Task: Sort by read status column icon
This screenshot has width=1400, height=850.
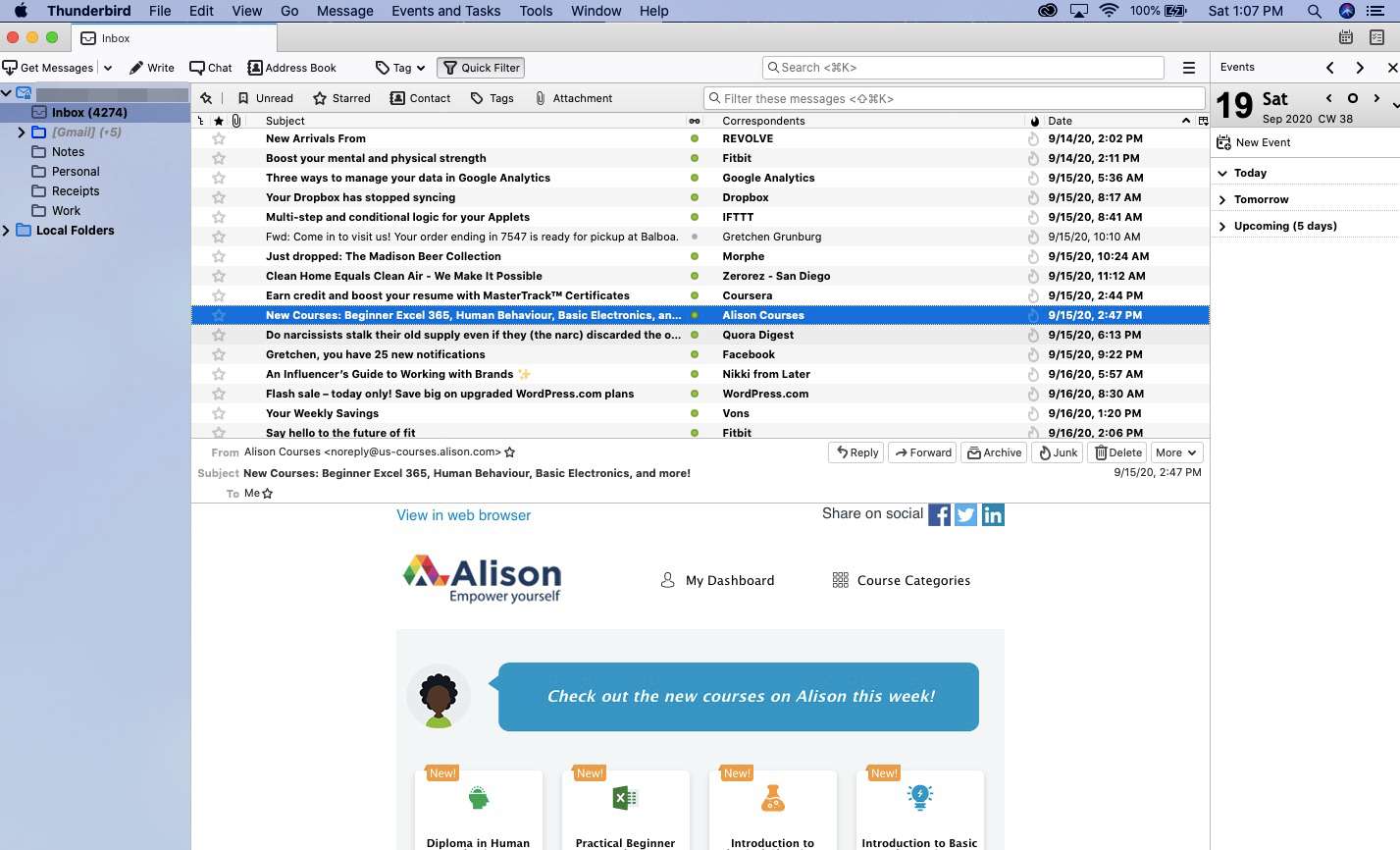Action: 695,121
